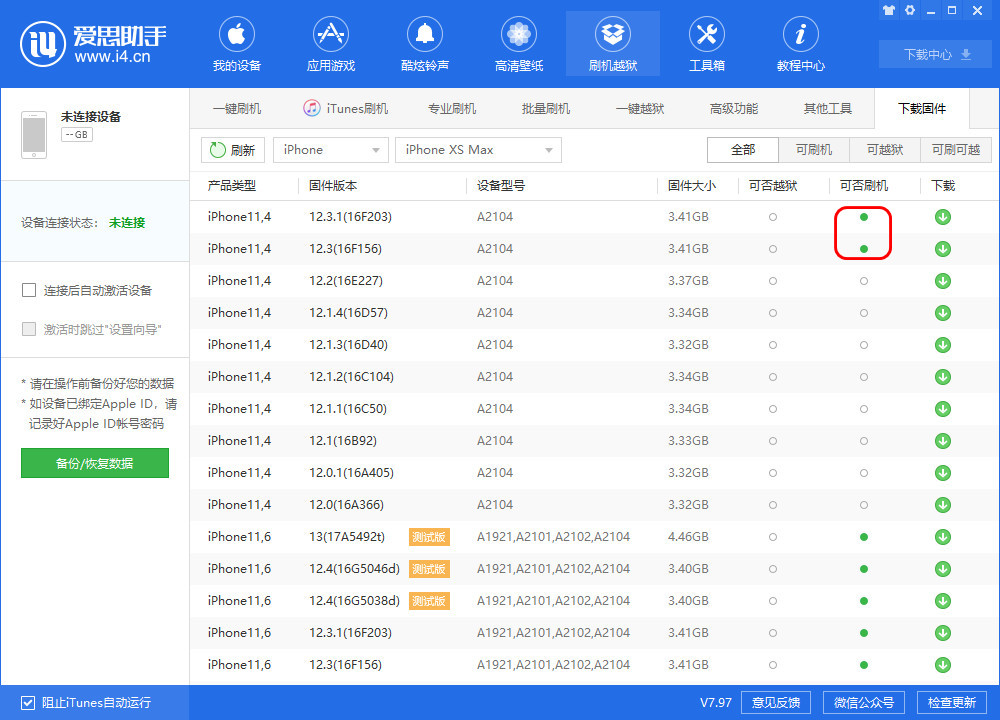Select the 可刷机 filter option
The height and width of the screenshot is (720, 1000).
813,150
